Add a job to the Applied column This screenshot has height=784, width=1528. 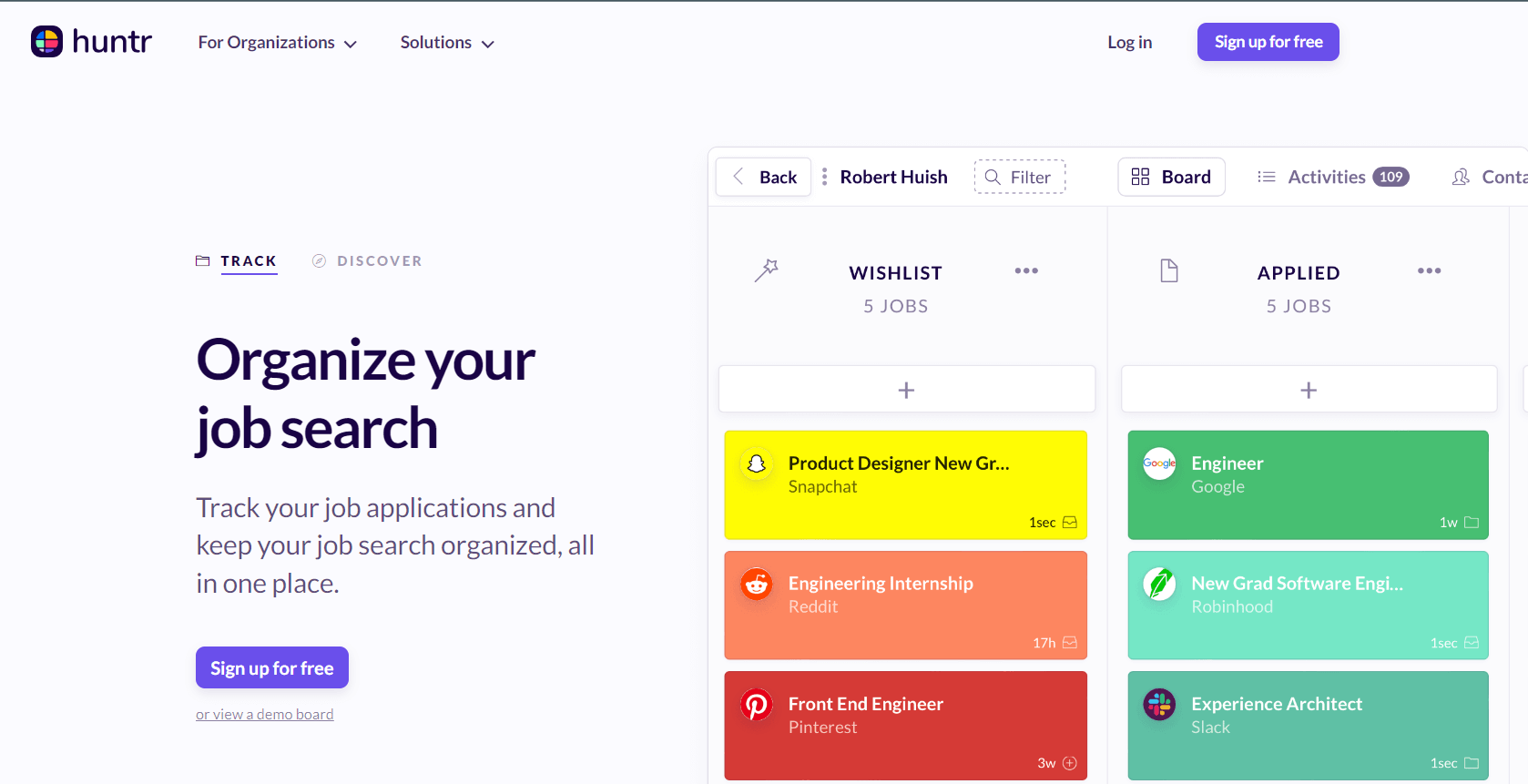pyautogui.click(x=1309, y=390)
